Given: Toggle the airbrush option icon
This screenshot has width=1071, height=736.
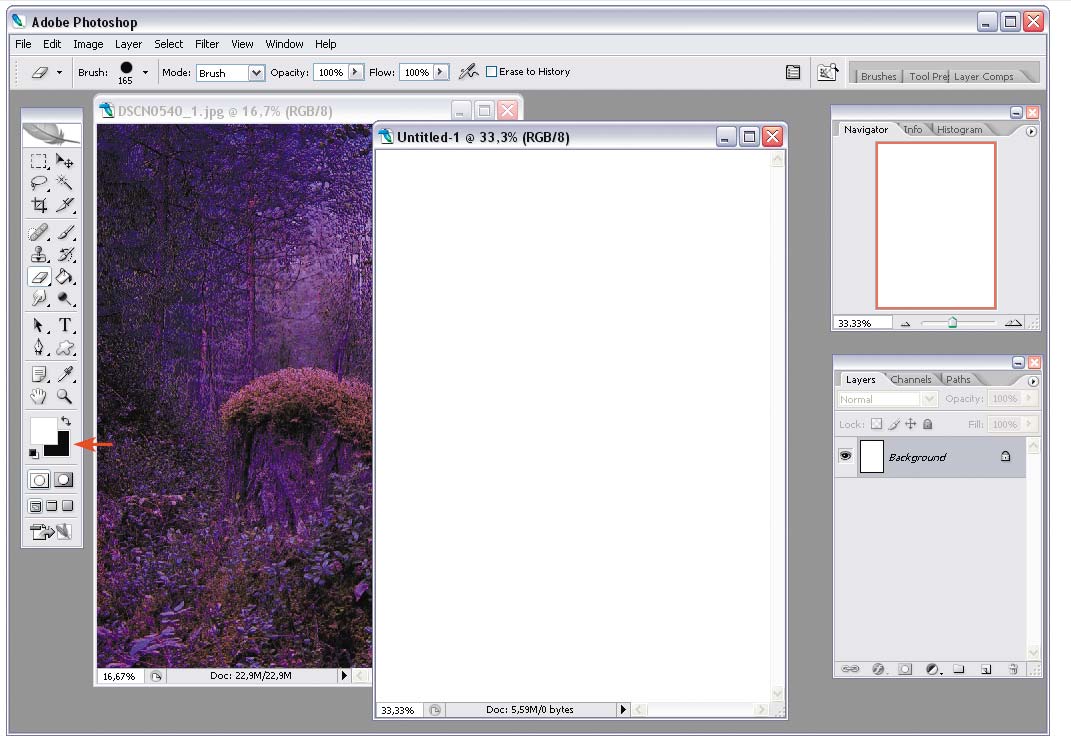Looking at the screenshot, I should pos(468,72).
